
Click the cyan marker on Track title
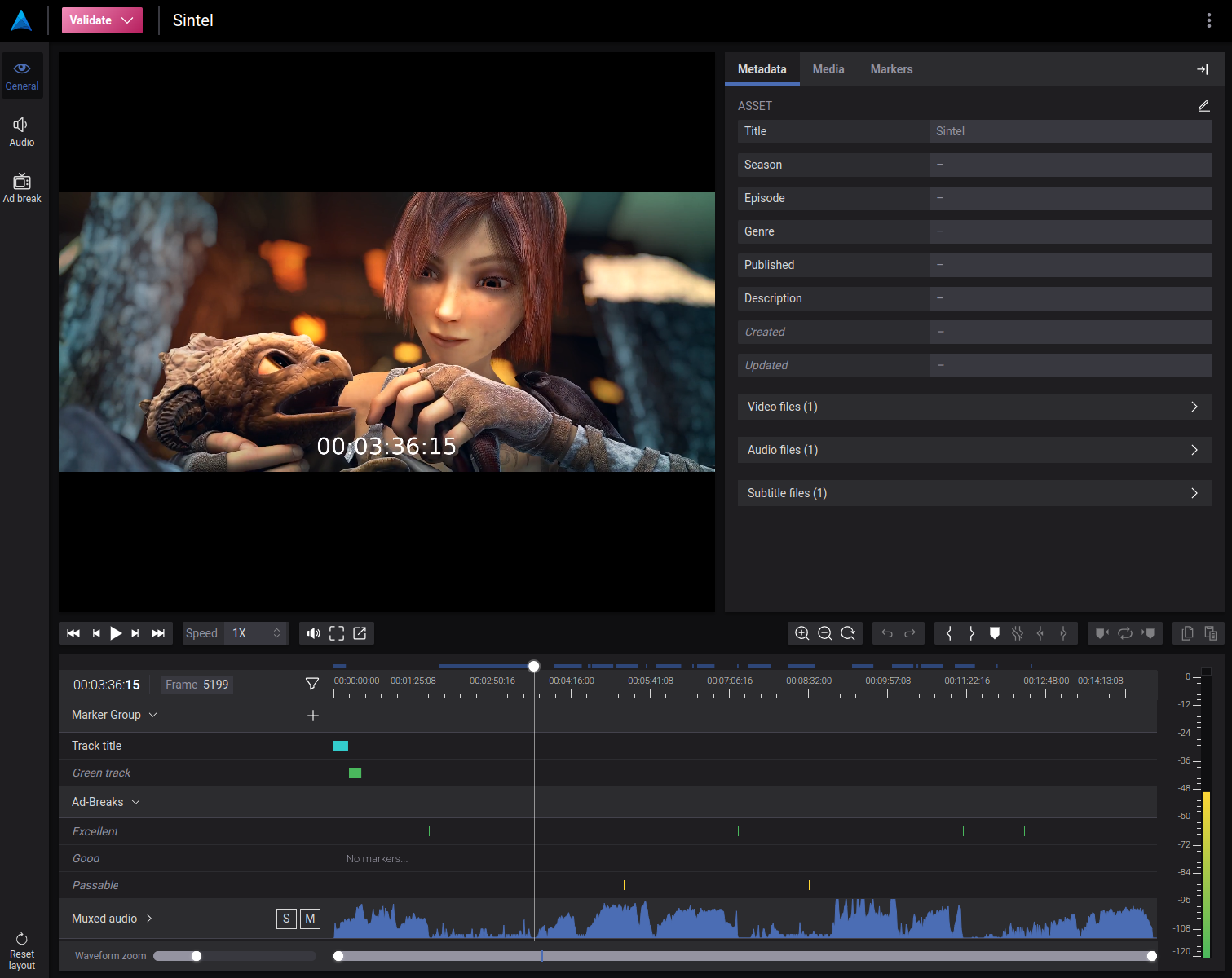341,746
